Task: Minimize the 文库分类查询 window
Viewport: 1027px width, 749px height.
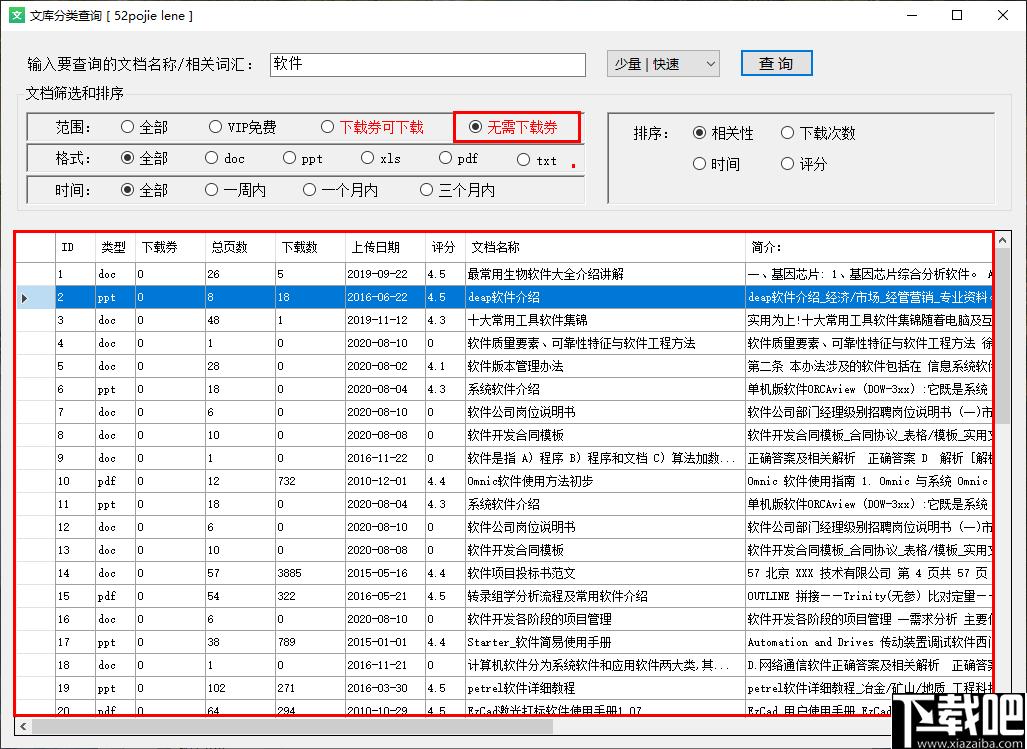Action: point(912,15)
